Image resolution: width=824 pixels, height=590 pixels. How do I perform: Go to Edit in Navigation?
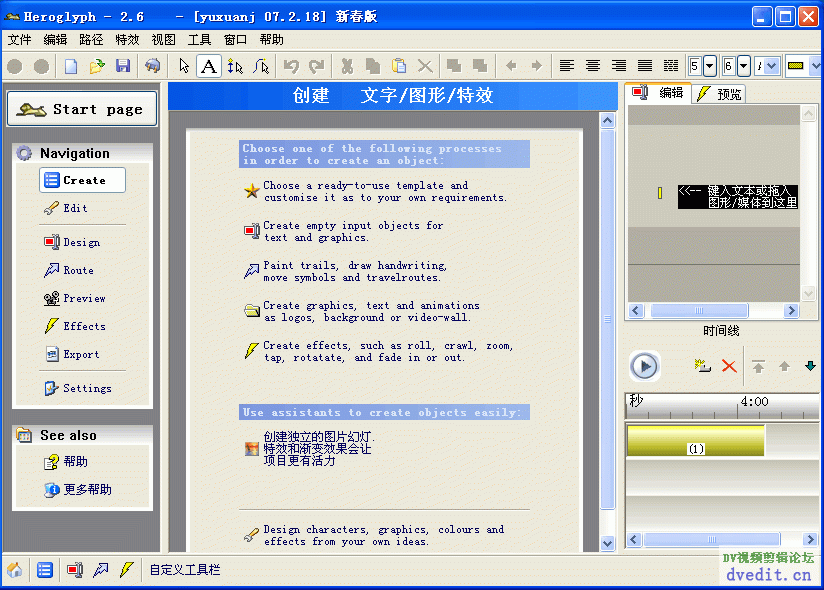coord(66,208)
